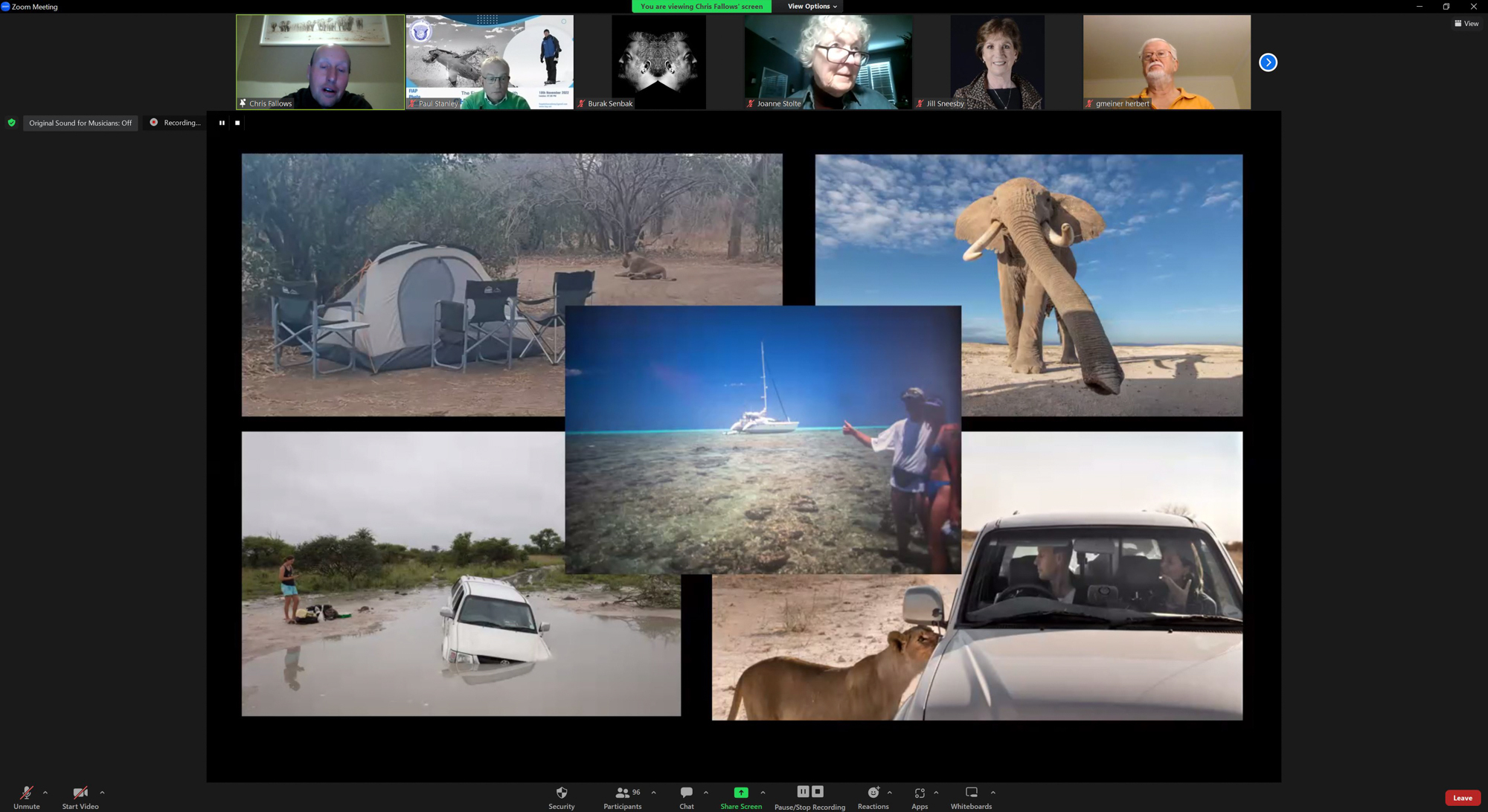Expand the arrow next to Participants
The height and width of the screenshot is (812, 1488).
[653, 793]
